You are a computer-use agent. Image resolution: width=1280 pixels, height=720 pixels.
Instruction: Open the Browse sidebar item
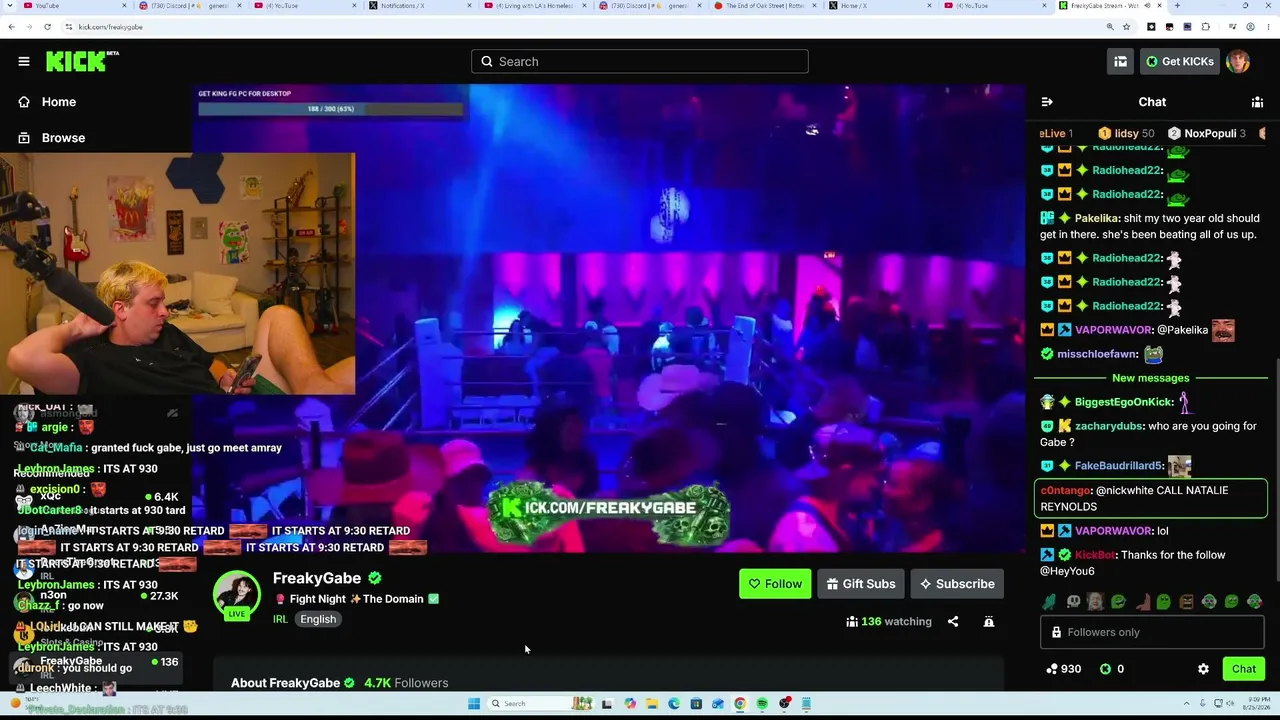coord(63,138)
